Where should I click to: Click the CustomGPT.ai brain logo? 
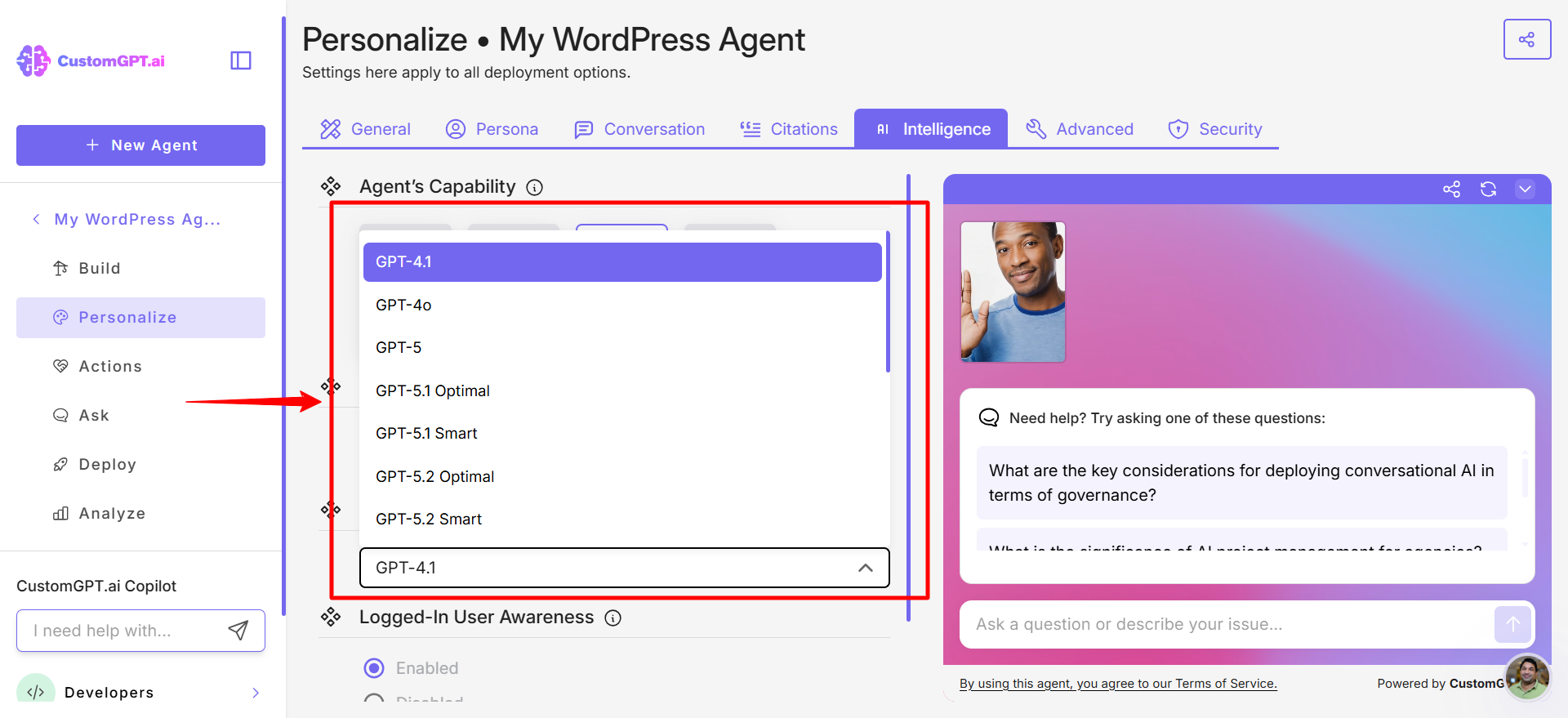33,60
